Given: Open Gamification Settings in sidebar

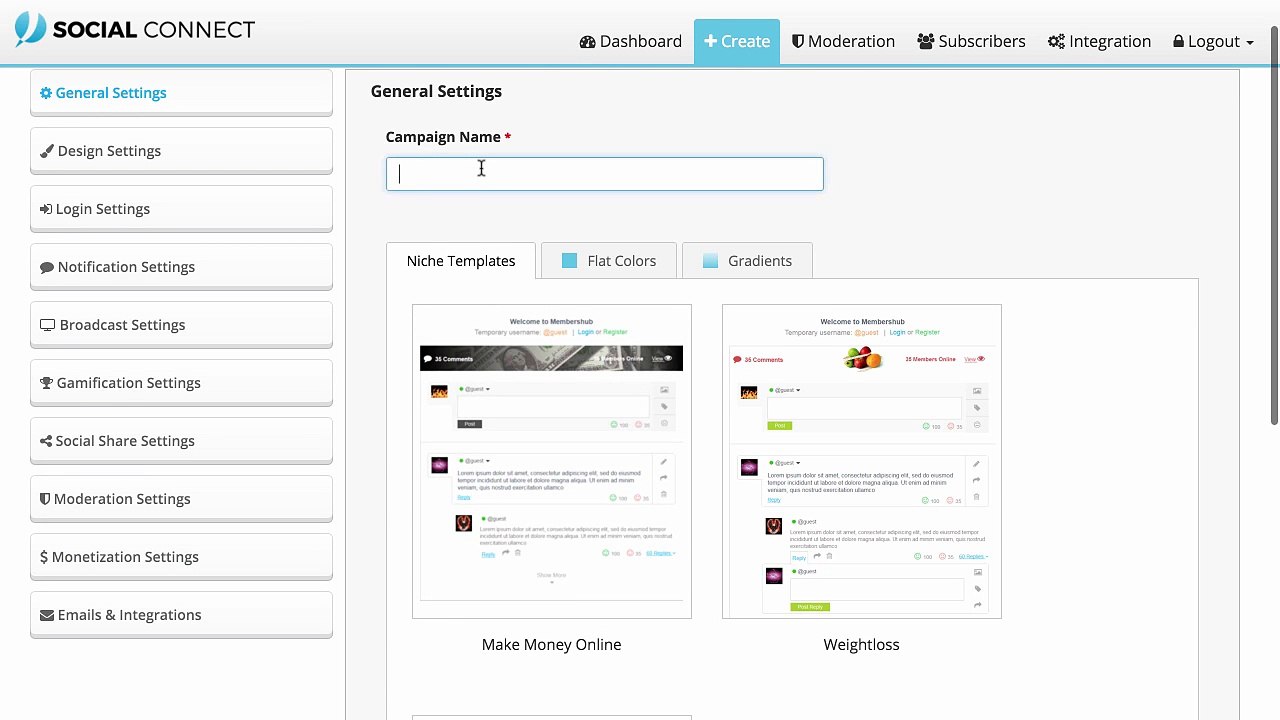Looking at the screenshot, I should [x=181, y=383].
